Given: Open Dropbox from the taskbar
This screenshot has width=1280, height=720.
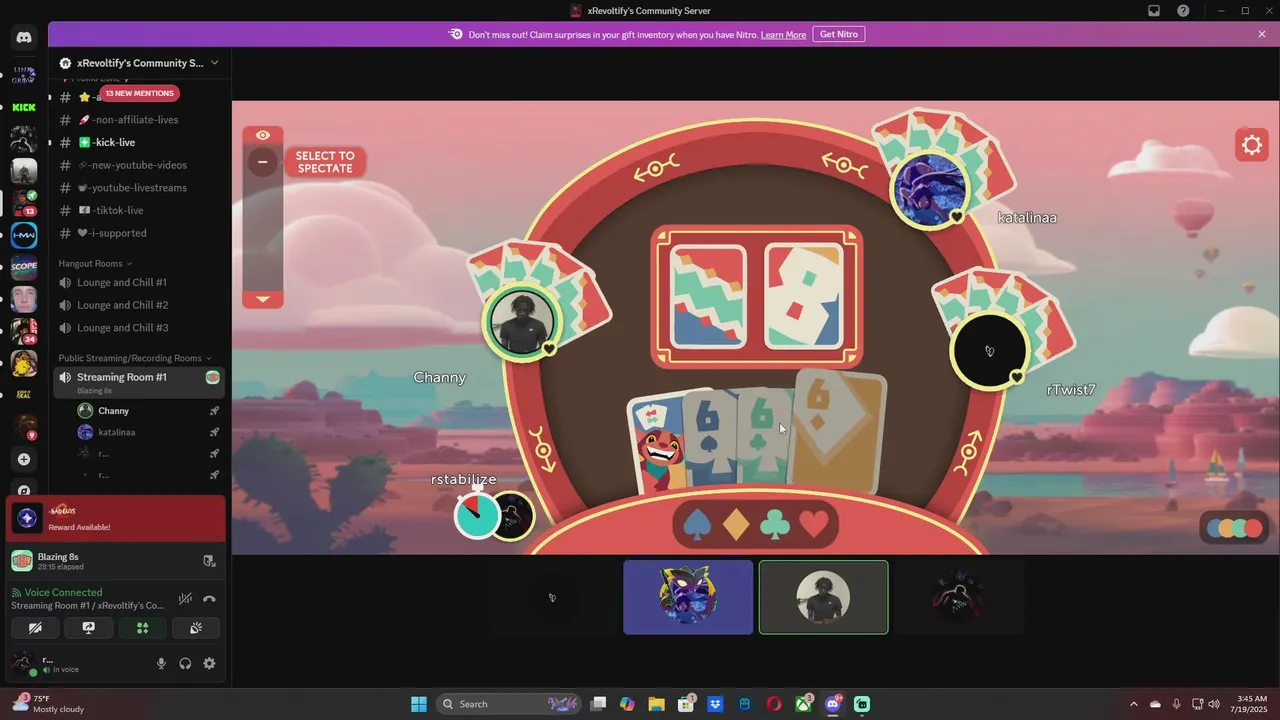Looking at the screenshot, I should 715,704.
